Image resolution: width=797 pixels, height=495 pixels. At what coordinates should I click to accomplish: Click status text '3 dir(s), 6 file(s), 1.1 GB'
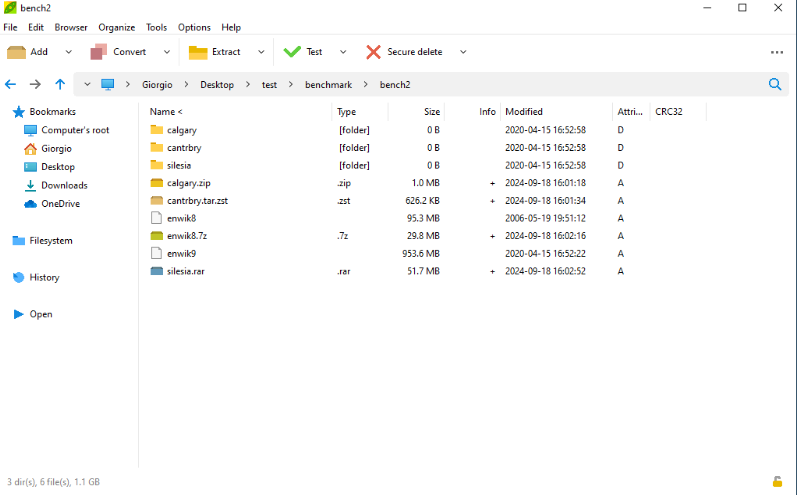click(x=53, y=482)
